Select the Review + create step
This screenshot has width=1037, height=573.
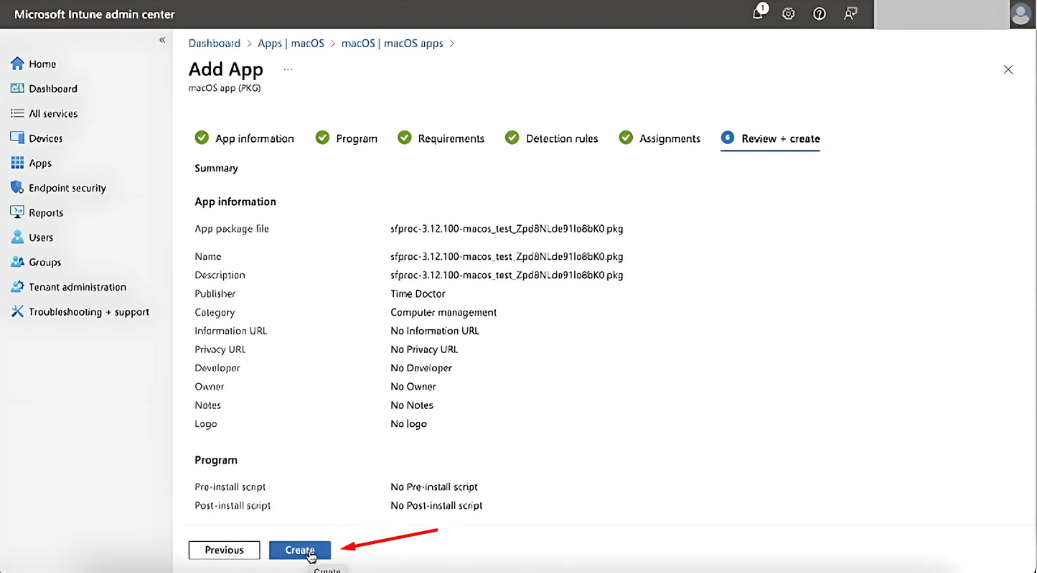point(770,138)
